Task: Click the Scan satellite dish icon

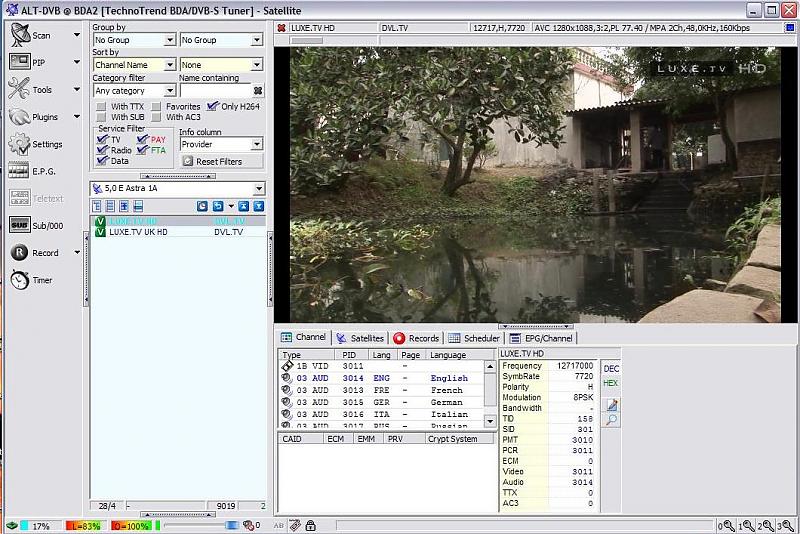Action: [20, 35]
